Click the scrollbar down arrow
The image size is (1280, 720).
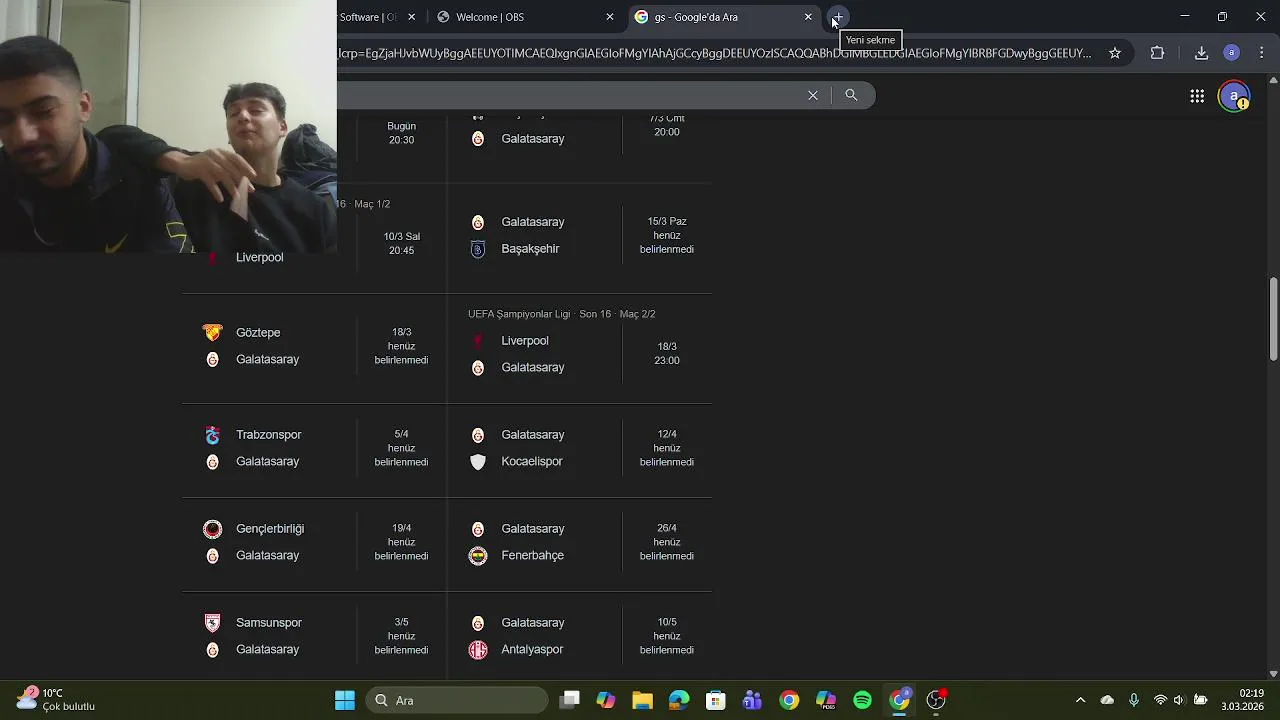pyautogui.click(x=1273, y=673)
